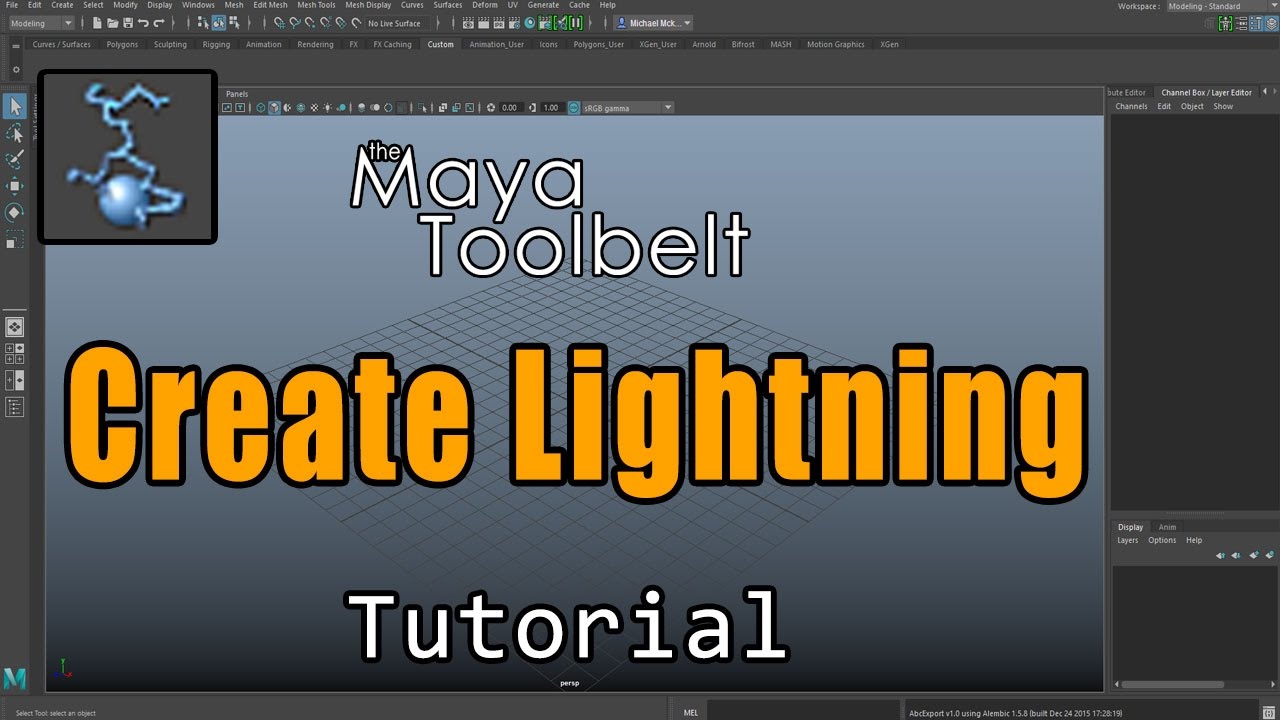
Task: Save the scene with disk icon
Action: (x=128, y=22)
